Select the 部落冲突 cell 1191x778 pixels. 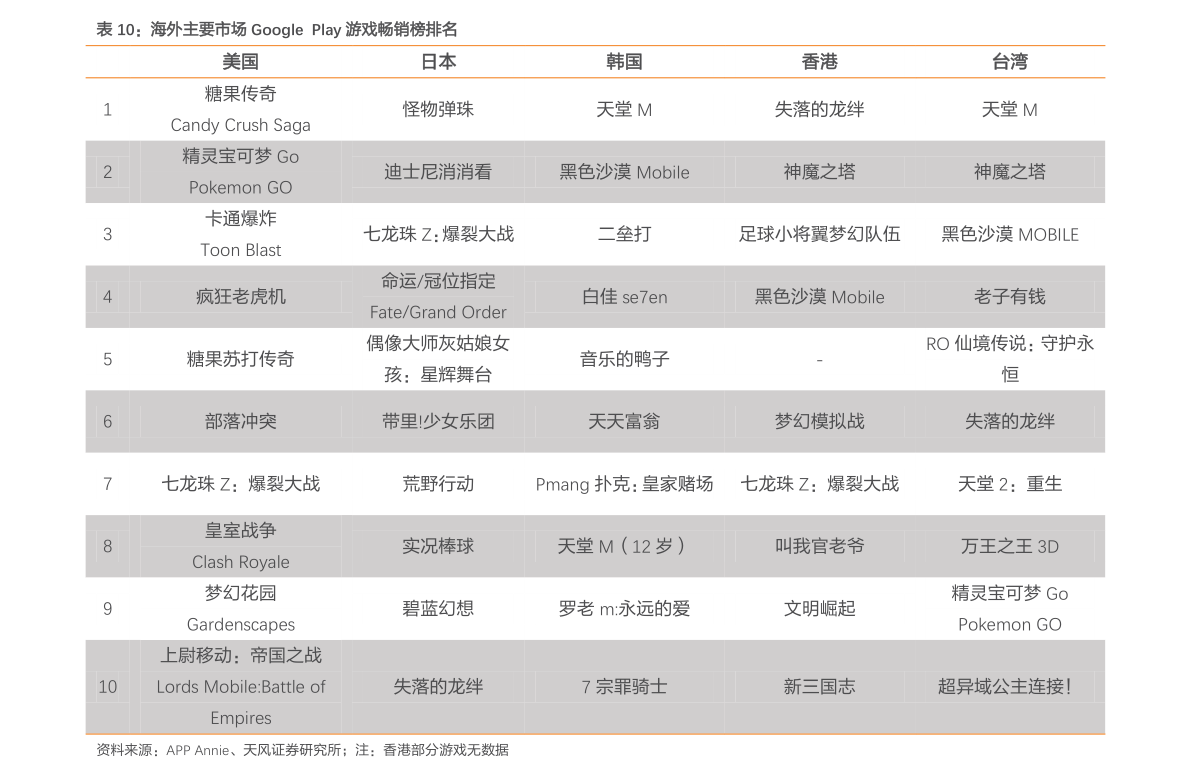click(x=240, y=421)
